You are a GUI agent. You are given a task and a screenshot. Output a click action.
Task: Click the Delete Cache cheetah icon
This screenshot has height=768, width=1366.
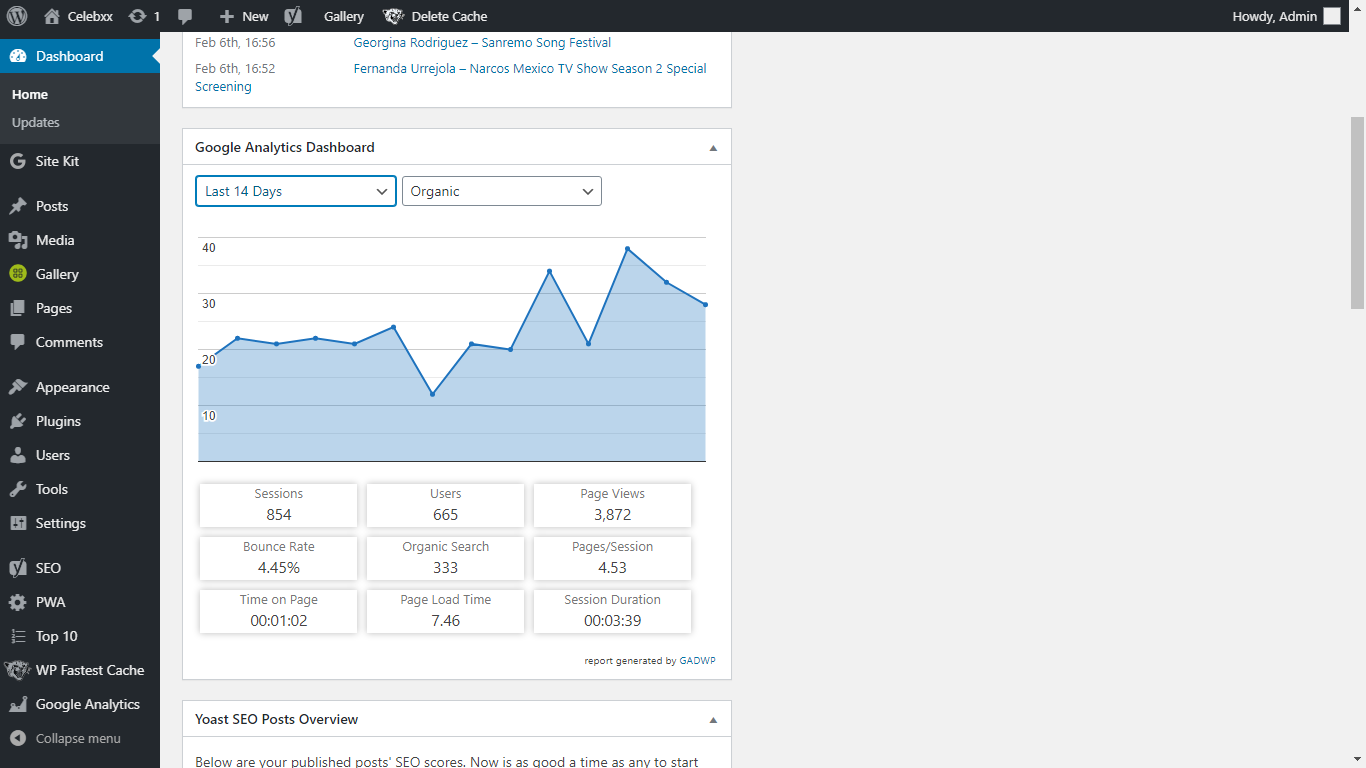394,16
